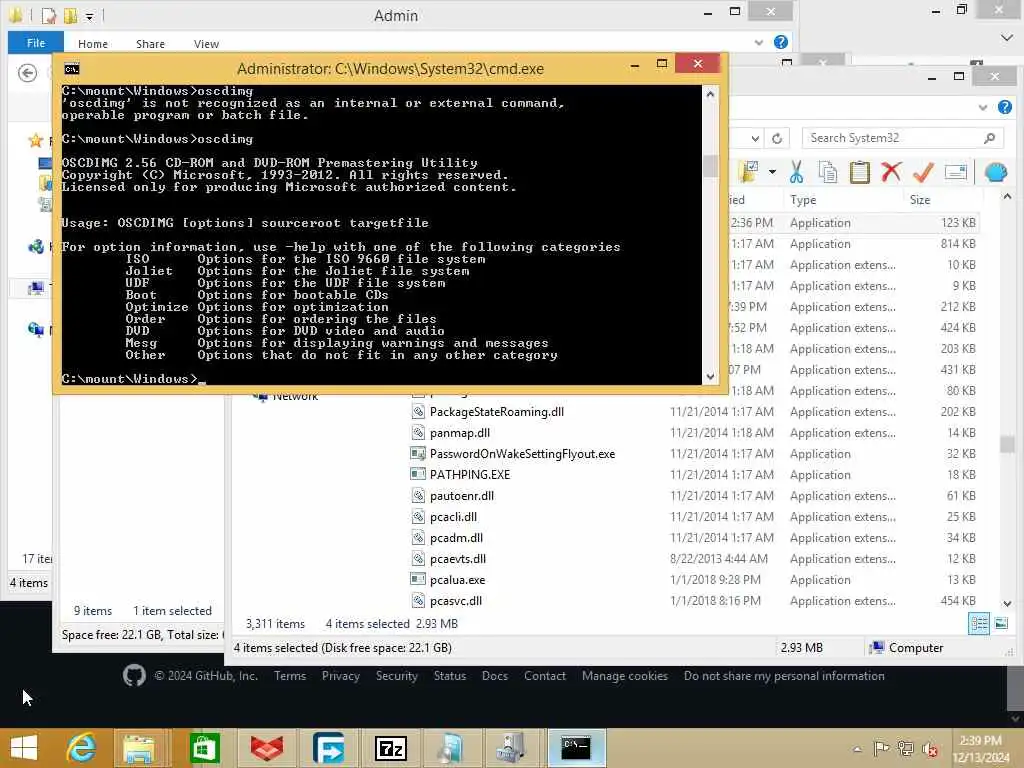Screen dimensions: 1024x768
Task: Click the orange checkmark Rename icon
Action: pos(923,172)
